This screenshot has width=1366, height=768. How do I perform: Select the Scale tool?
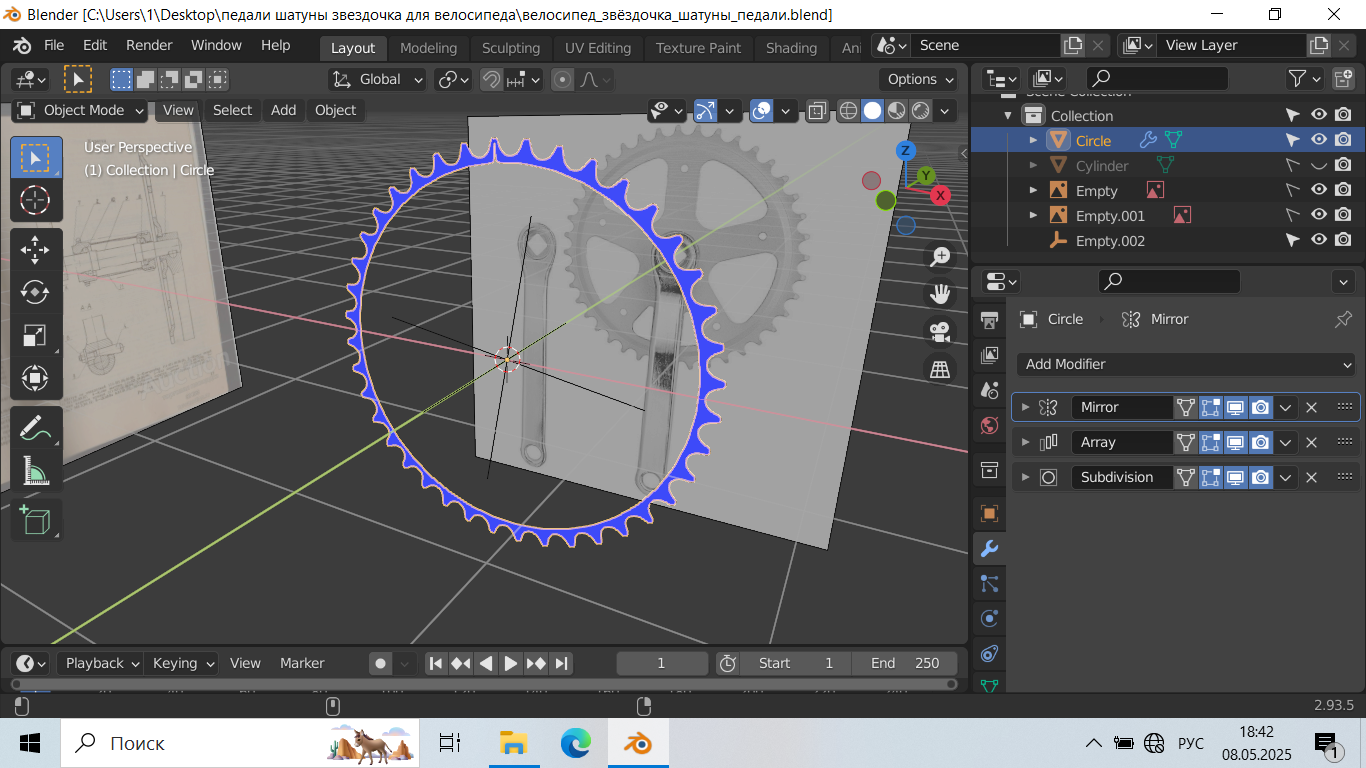pyautogui.click(x=35, y=336)
